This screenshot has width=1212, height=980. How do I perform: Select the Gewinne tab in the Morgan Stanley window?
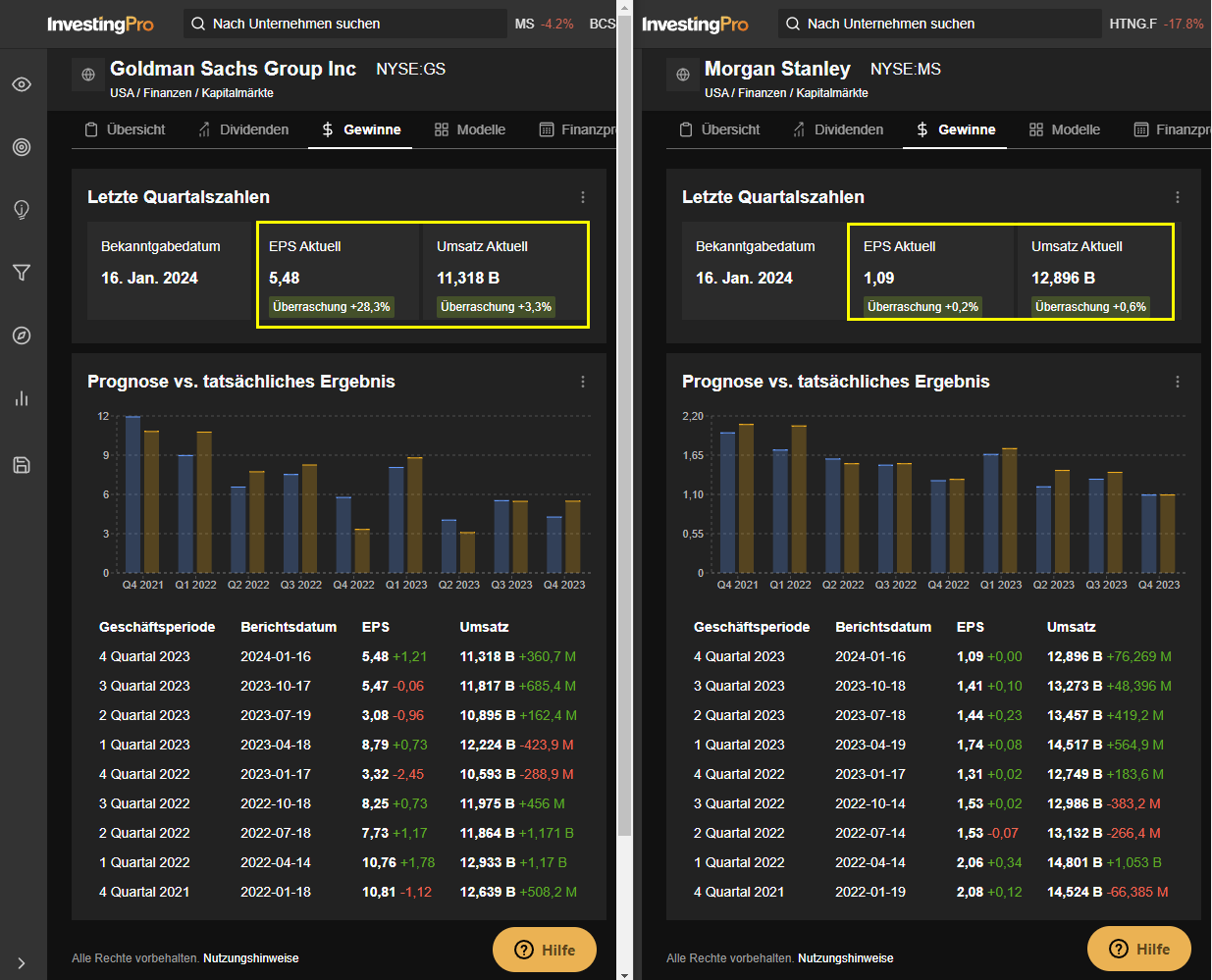click(955, 129)
